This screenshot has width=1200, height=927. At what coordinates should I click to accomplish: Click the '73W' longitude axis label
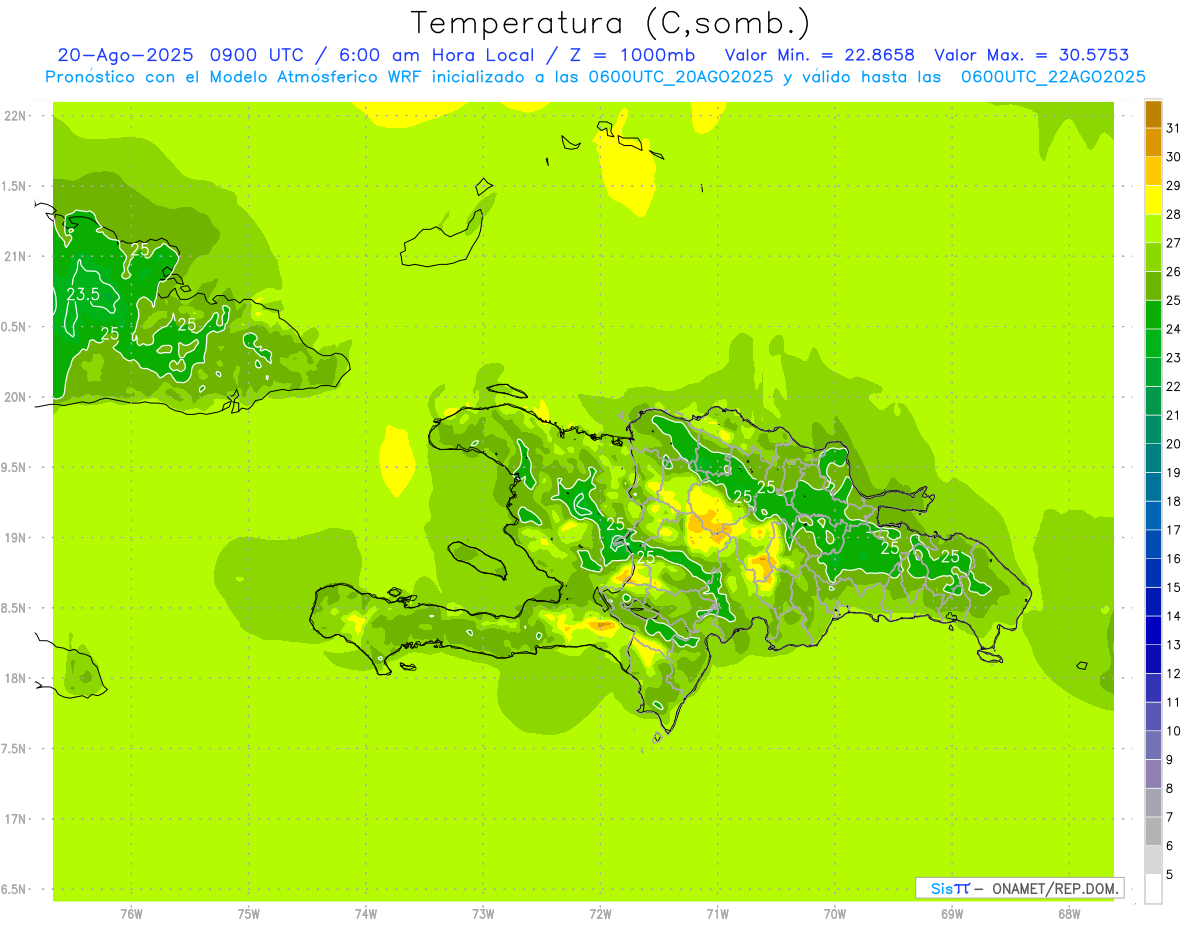(x=483, y=913)
